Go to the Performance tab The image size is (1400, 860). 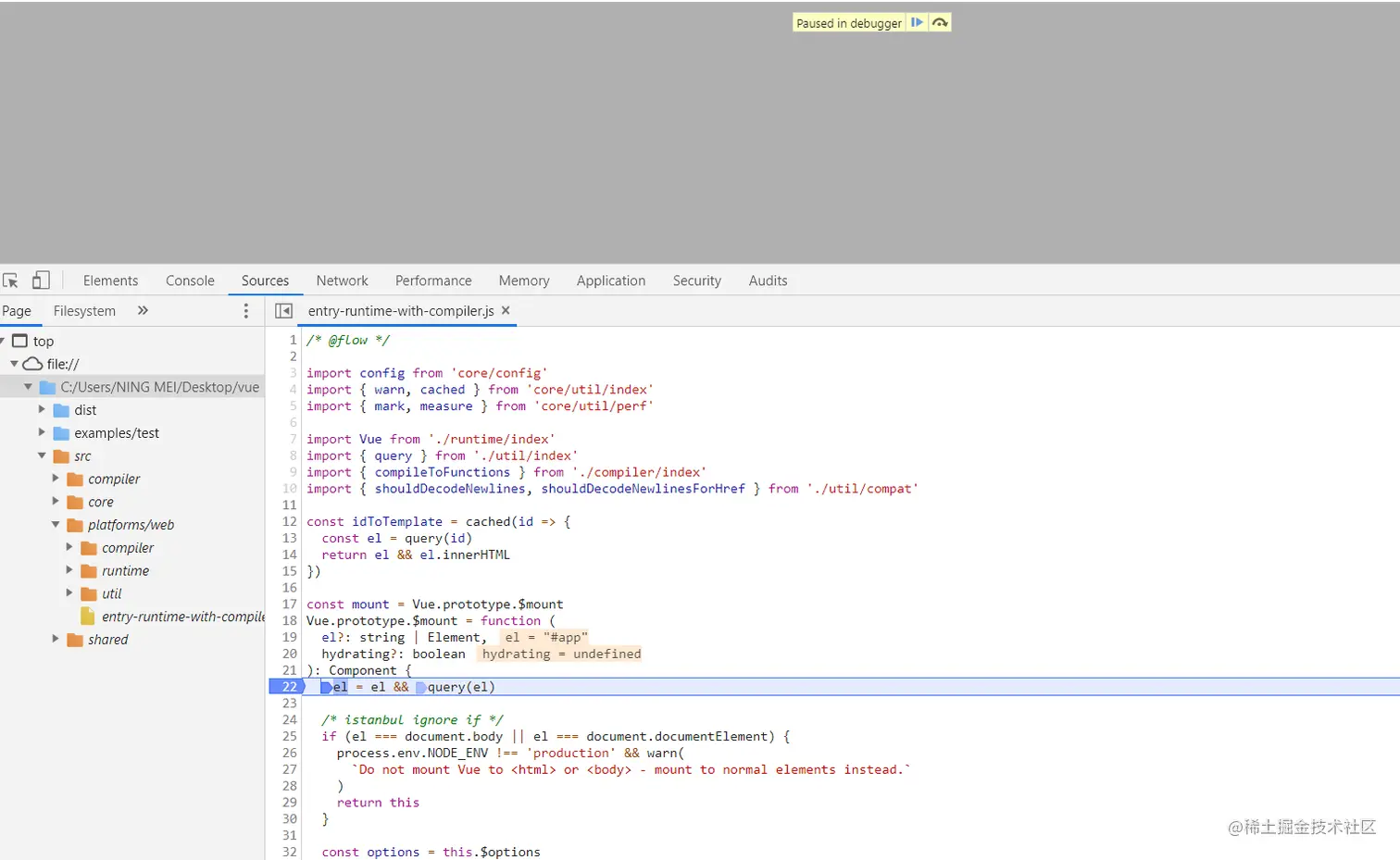(433, 280)
